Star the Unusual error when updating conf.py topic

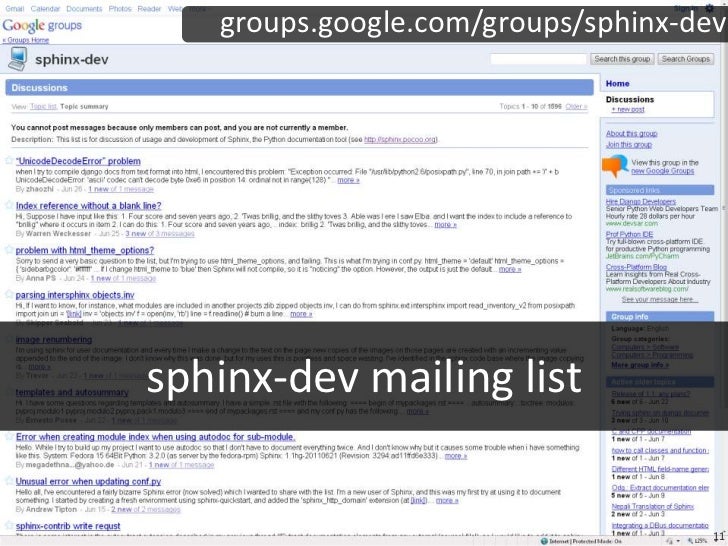point(9,481)
